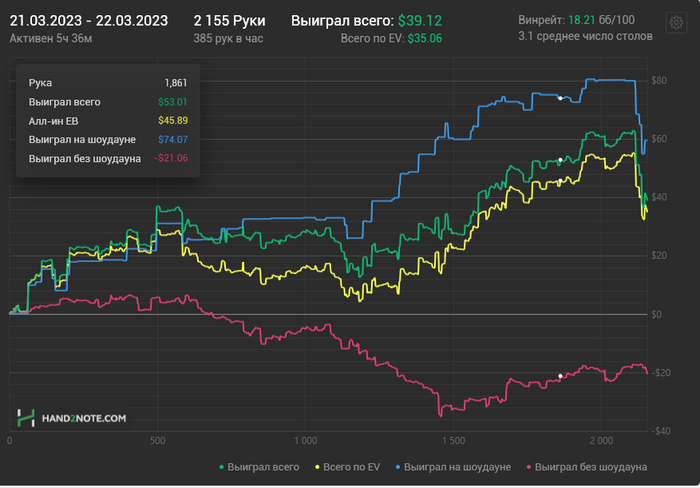Toggle the 'Выиграл всего' legend series
Image resolution: width=700 pixels, height=488 pixels.
point(259,467)
